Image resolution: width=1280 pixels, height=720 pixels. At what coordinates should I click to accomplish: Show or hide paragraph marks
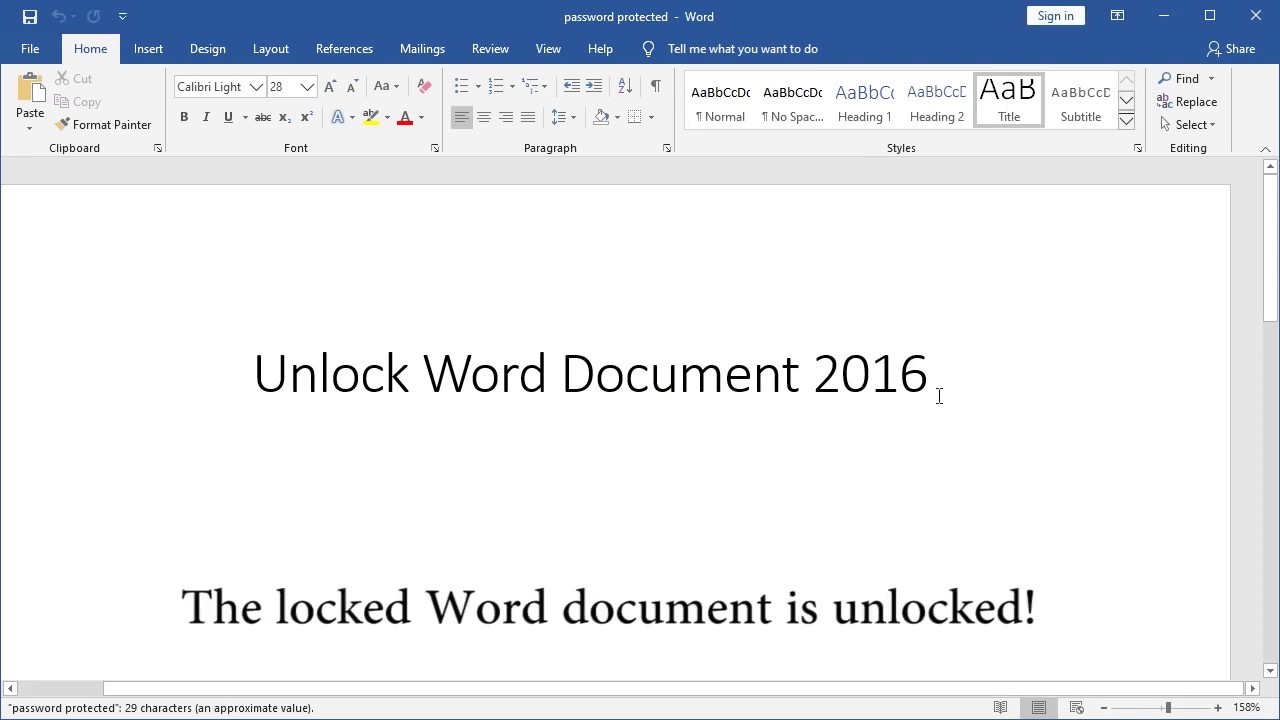coord(655,87)
